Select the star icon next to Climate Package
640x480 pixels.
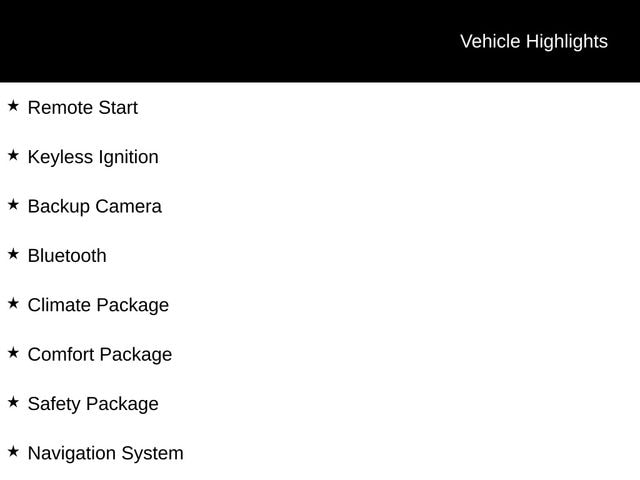pos(13,303)
